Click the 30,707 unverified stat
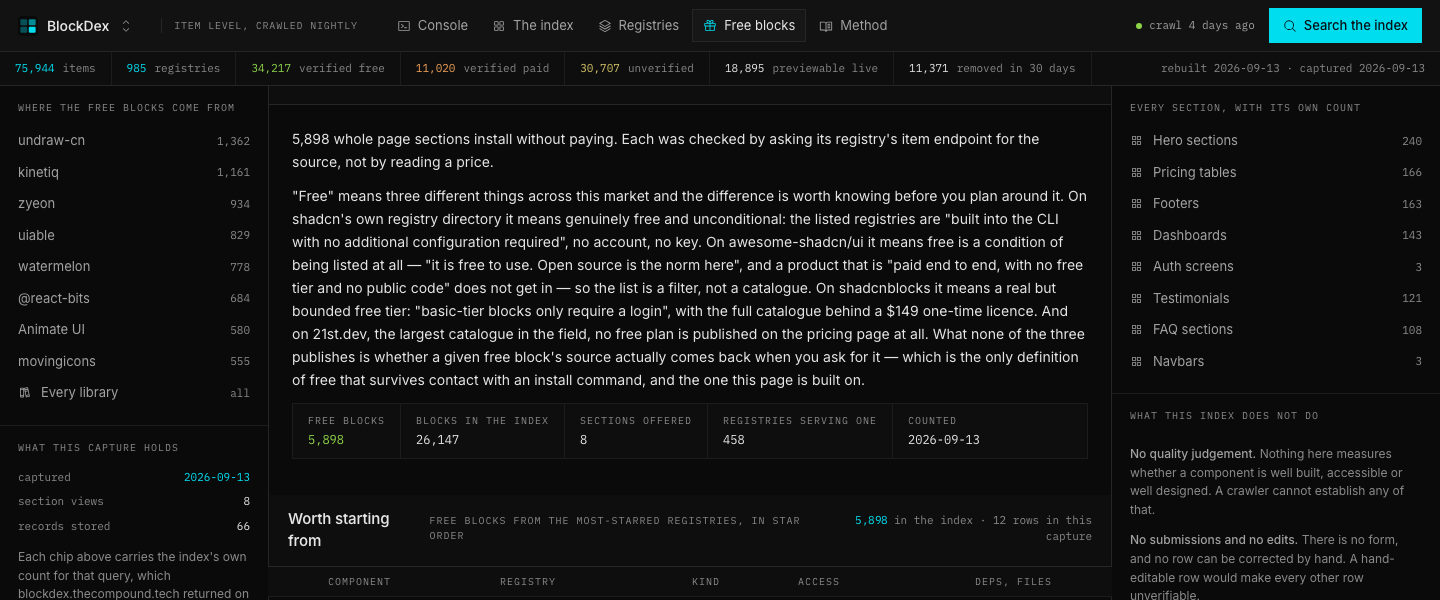Image resolution: width=1440 pixels, height=600 pixels. tap(637, 68)
